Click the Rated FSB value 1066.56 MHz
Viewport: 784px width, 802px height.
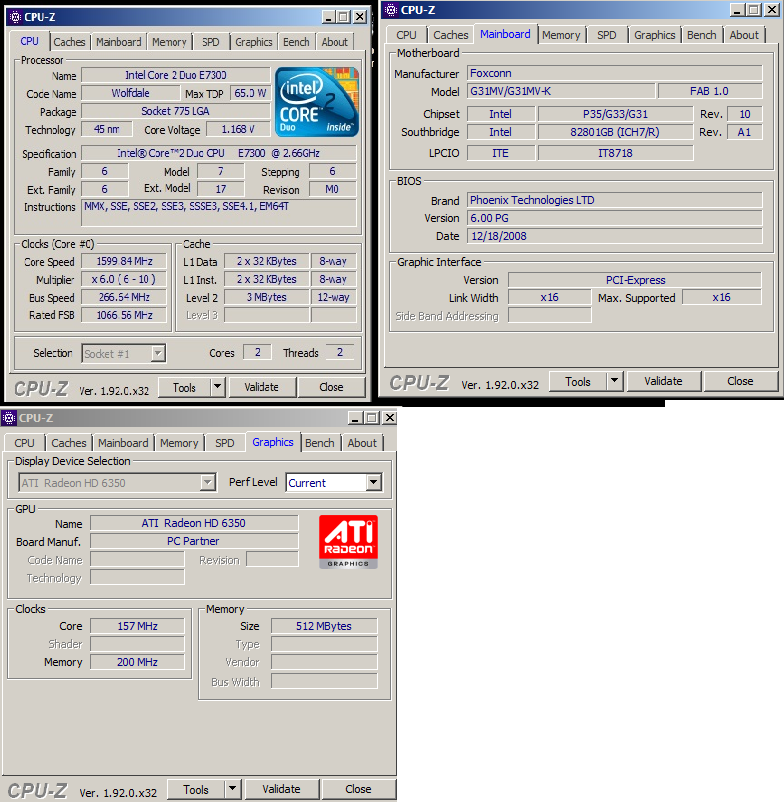tap(124, 315)
